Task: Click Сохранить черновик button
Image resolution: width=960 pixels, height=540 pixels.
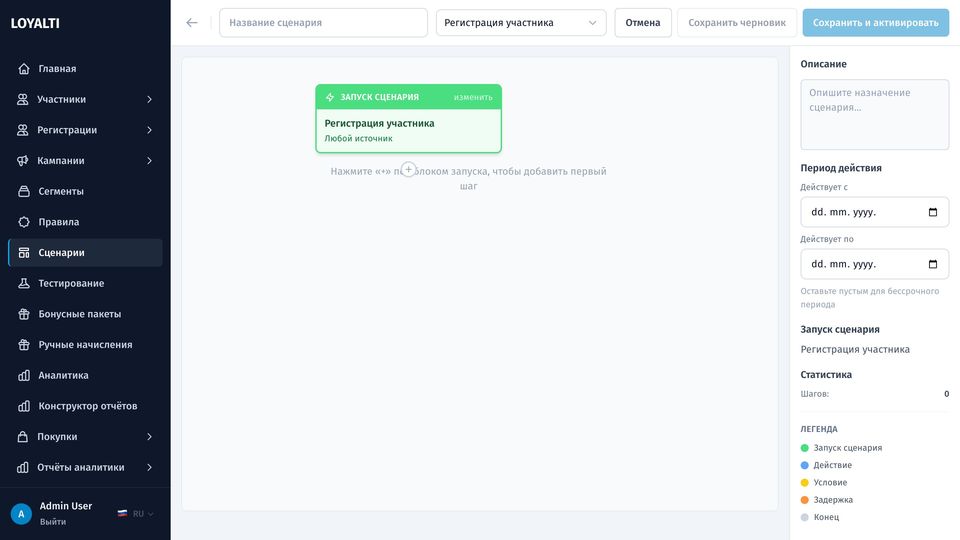Action: click(737, 23)
